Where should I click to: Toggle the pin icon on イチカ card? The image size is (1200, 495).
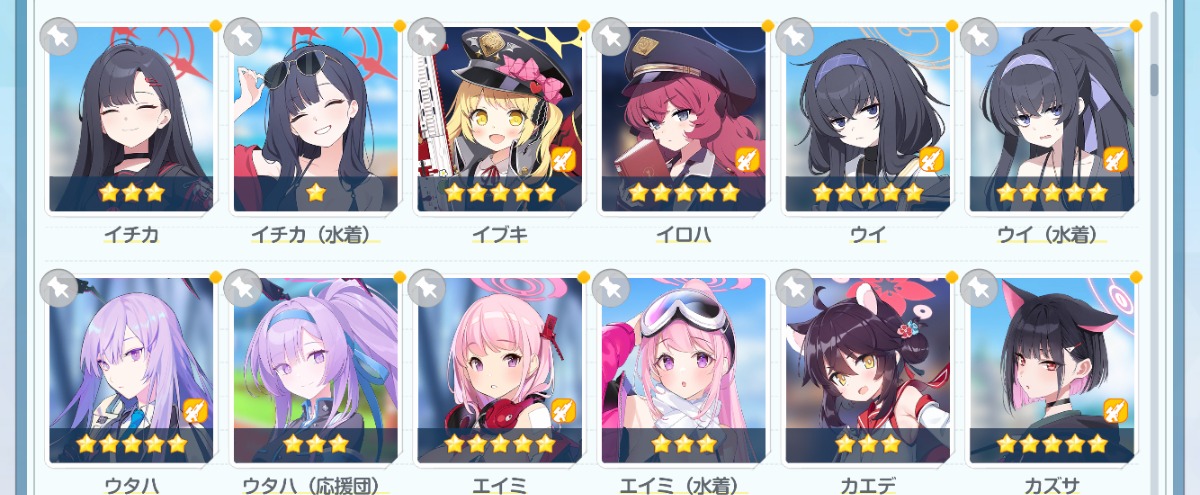click(x=59, y=36)
